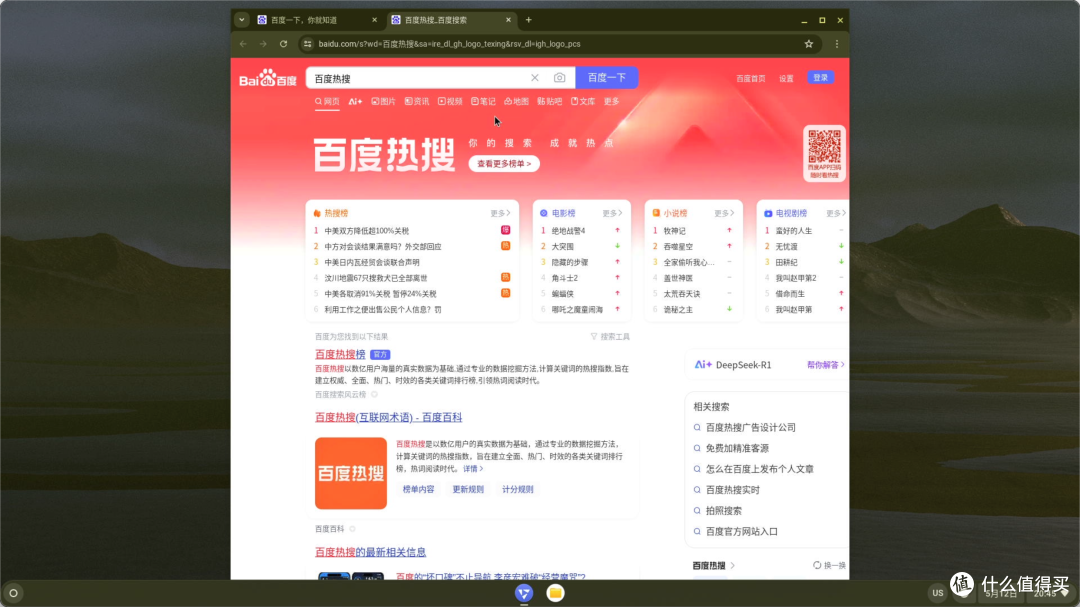Clear the search box with X icon
1080x607 pixels.
[534, 78]
